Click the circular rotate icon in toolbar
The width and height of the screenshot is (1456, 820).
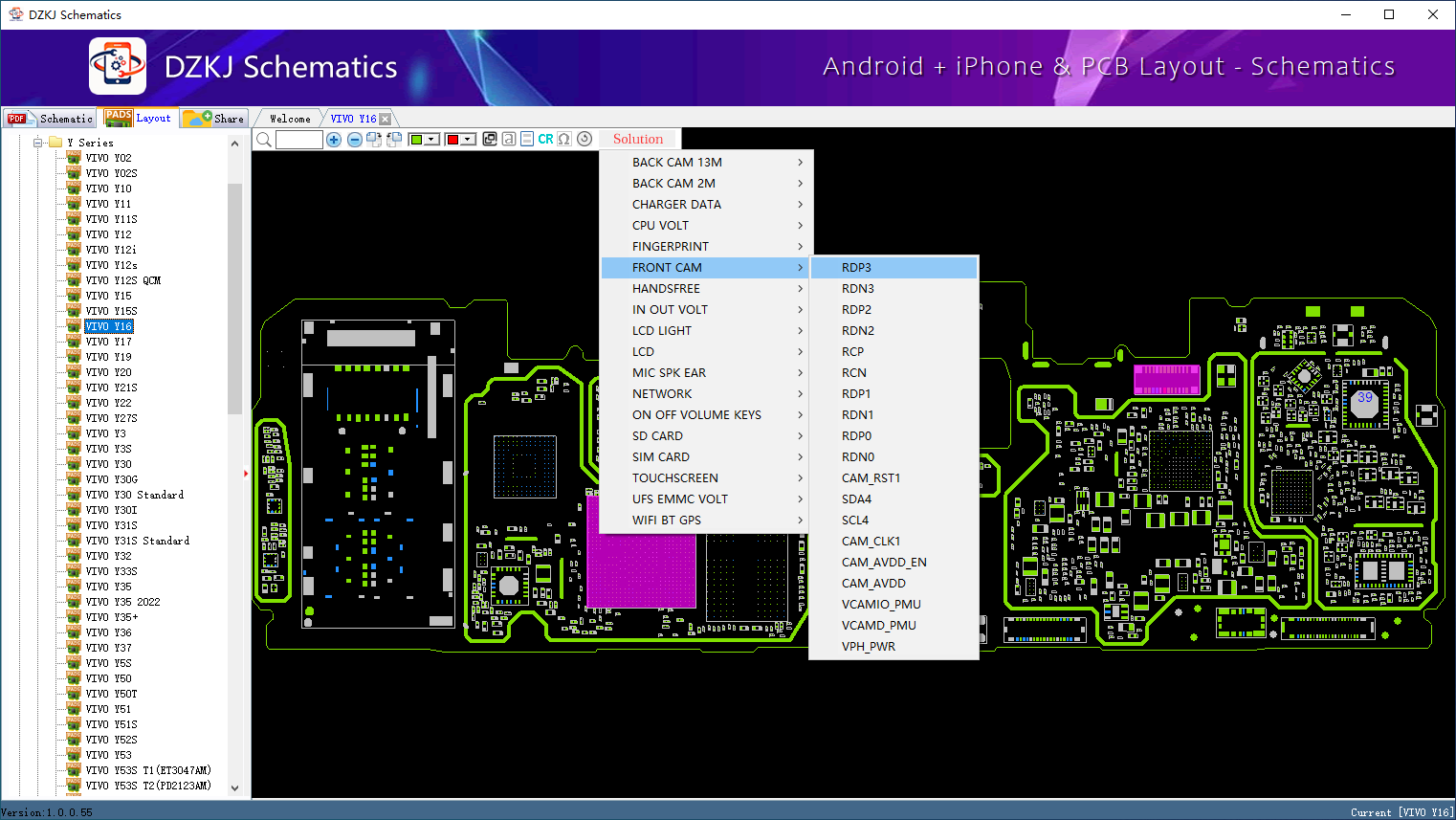point(585,140)
